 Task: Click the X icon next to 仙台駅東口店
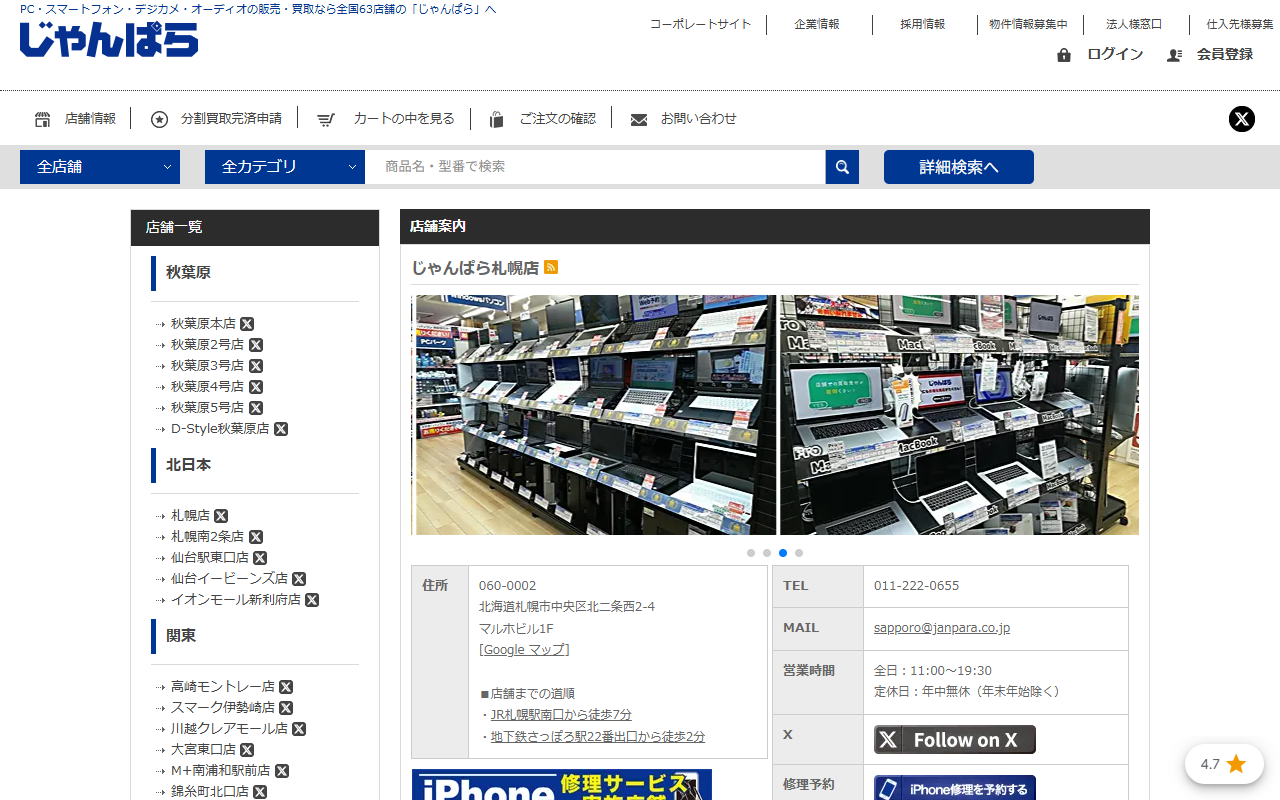pos(260,558)
